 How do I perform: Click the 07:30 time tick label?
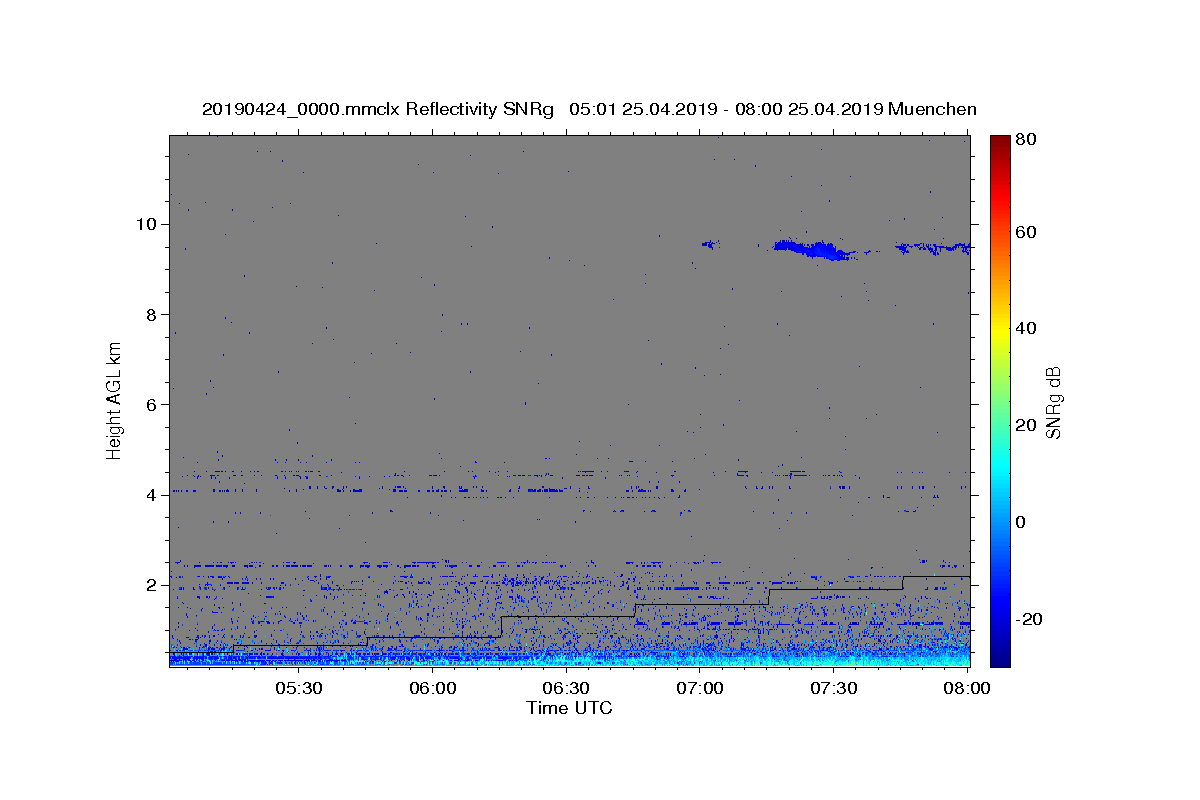833,689
